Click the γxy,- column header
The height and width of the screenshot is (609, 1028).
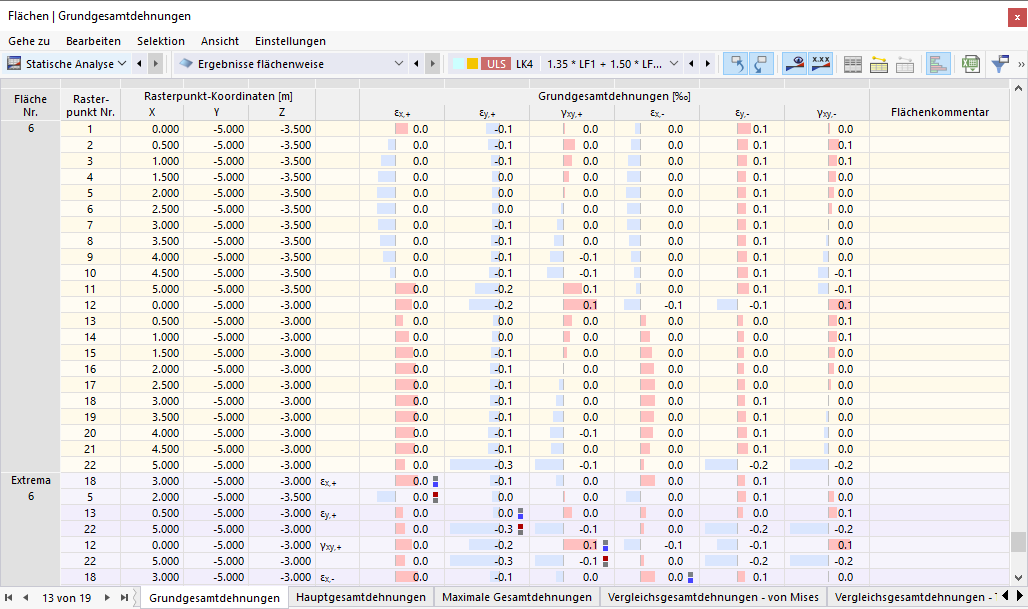click(x=827, y=113)
